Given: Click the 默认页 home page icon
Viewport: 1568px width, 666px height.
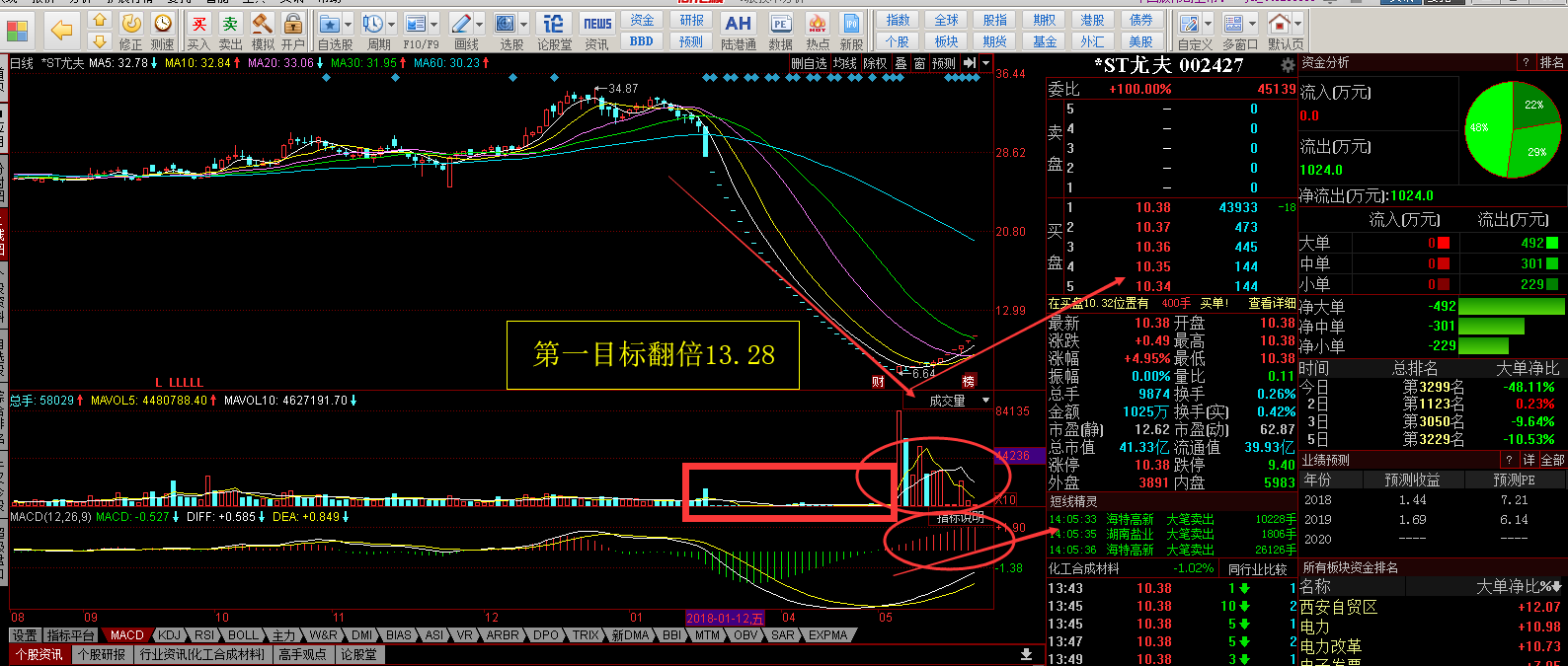Looking at the screenshot, I should [1280, 24].
